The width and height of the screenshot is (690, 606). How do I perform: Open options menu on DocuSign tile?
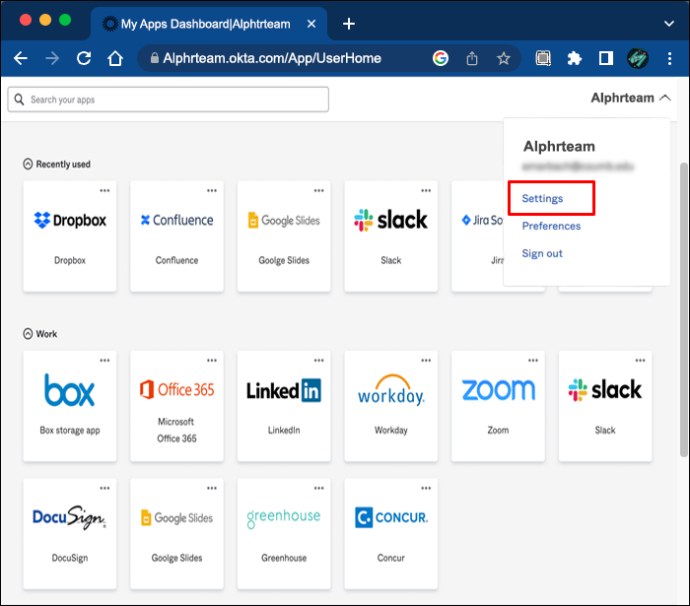(x=105, y=488)
